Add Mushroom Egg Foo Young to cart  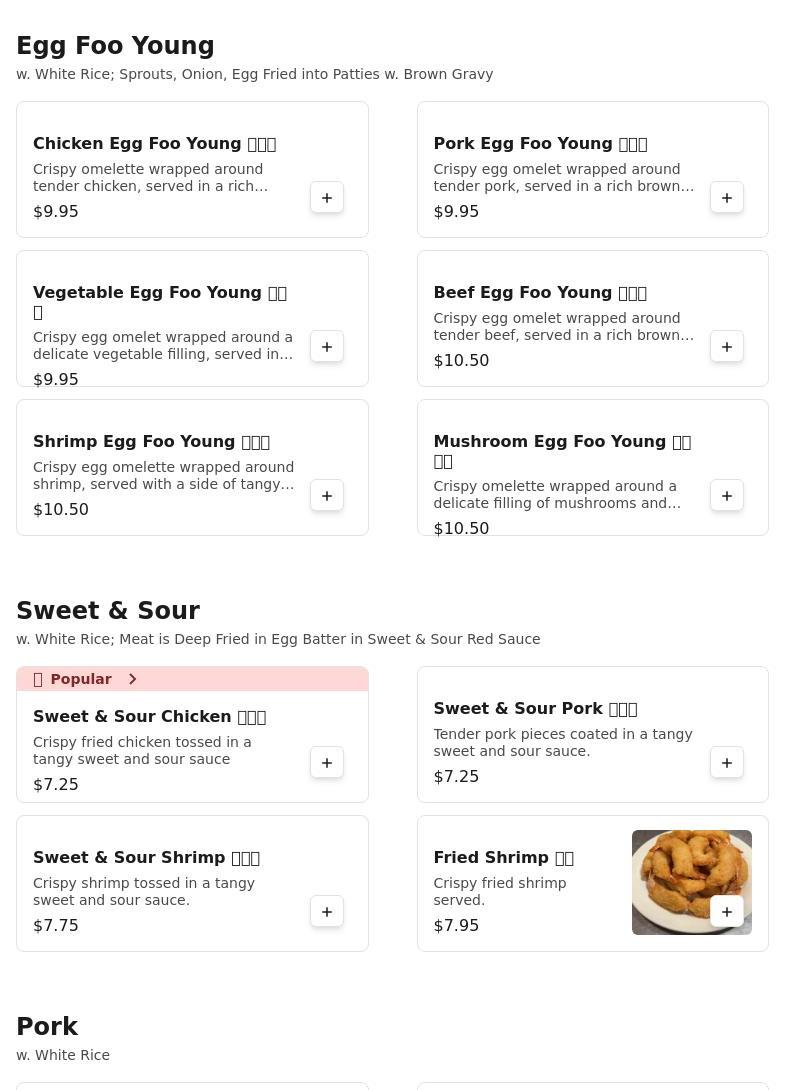tap(727, 496)
